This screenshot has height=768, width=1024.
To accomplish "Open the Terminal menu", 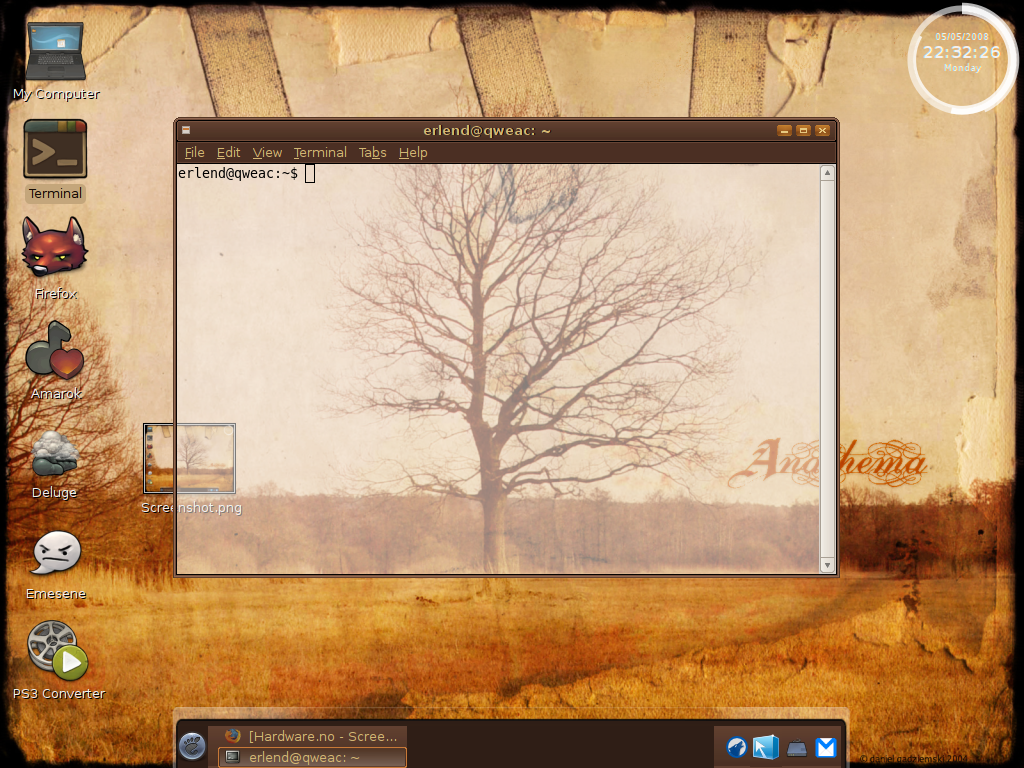I will [x=320, y=153].
